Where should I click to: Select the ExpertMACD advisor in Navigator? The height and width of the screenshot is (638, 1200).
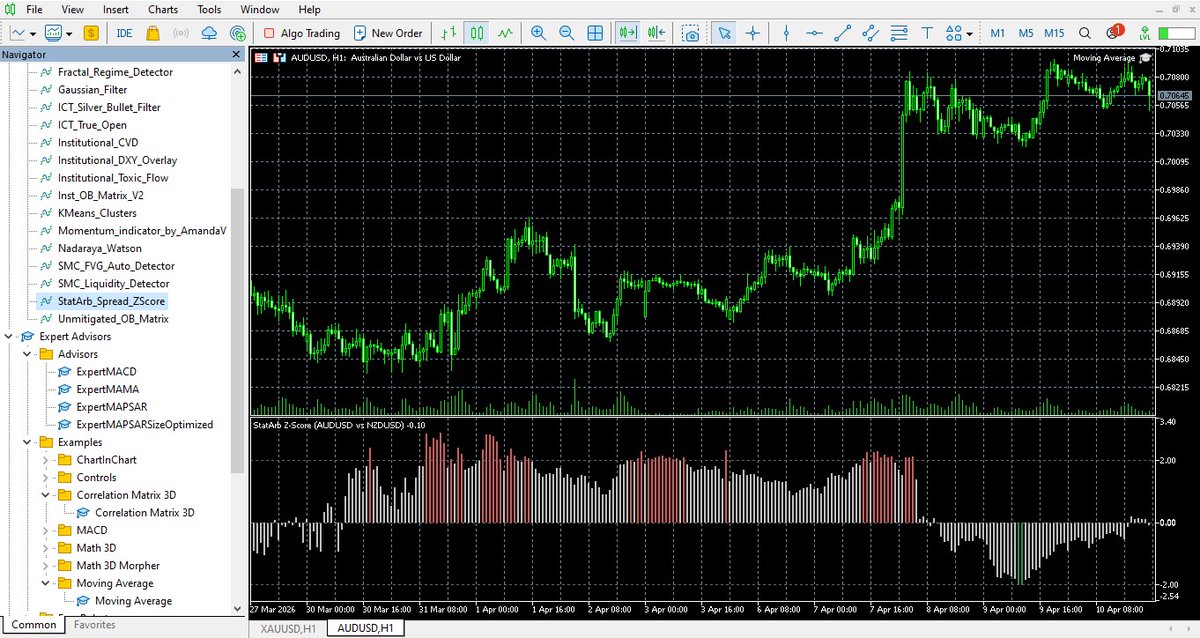106,372
